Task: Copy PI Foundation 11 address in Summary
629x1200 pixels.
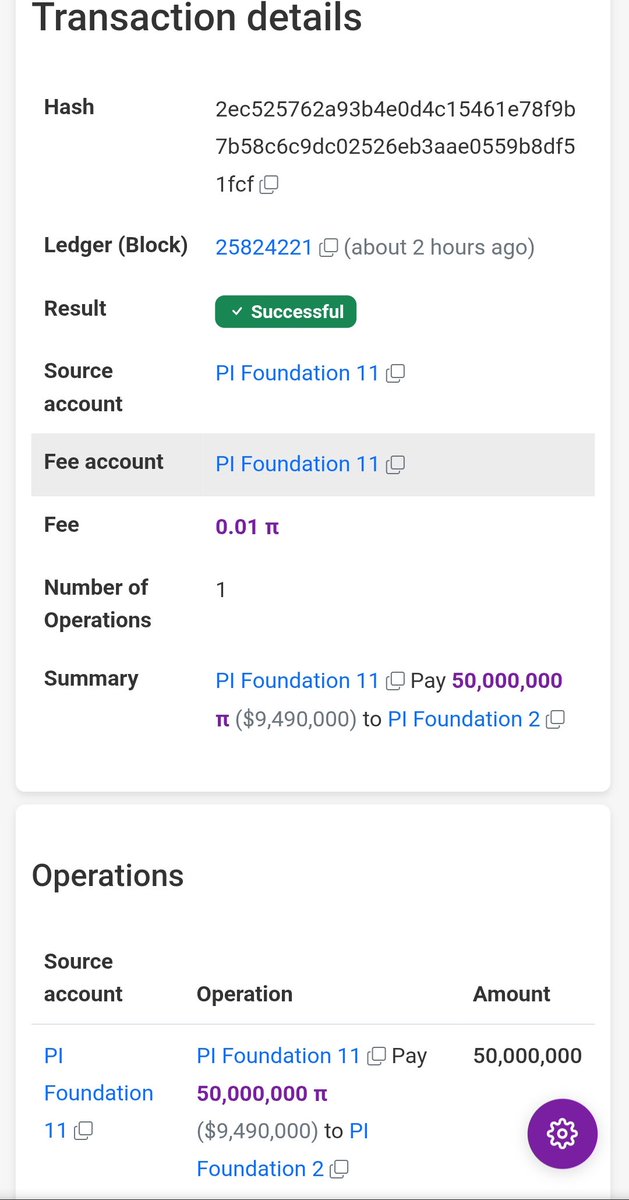Action: point(395,682)
